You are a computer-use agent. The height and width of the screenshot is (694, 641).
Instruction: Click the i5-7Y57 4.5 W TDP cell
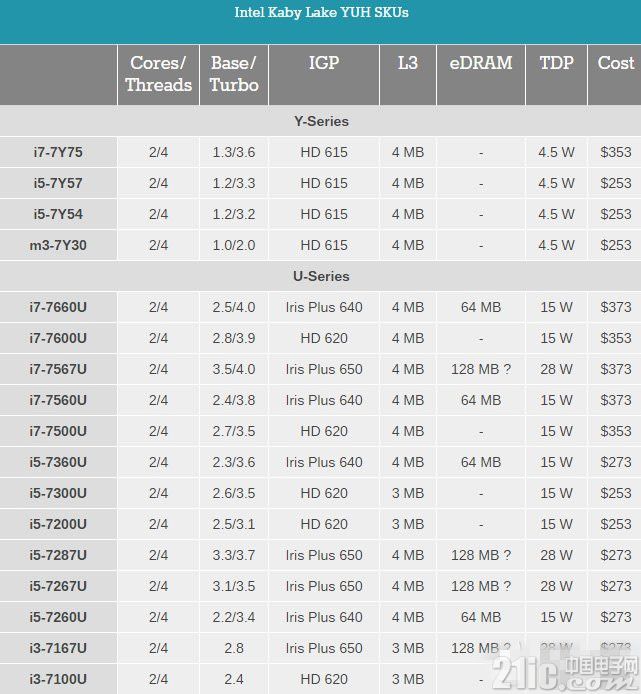coord(556,183)
